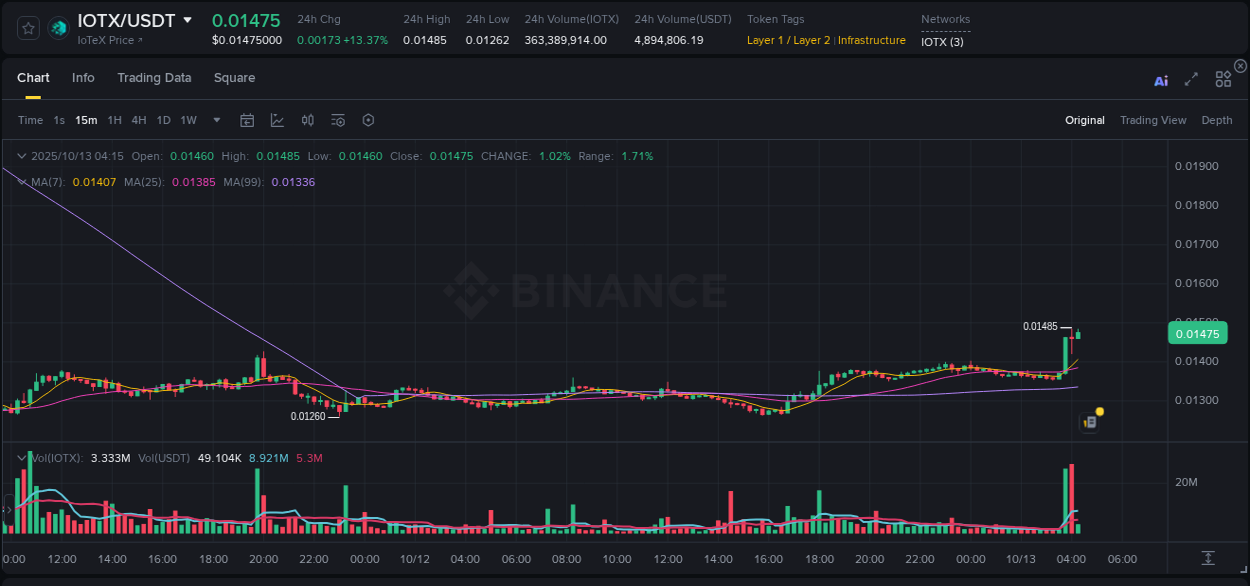The width and height of the screenshot is (1250, 586).
Task: Open the AI analysis feature
Action: (1161, 80)
